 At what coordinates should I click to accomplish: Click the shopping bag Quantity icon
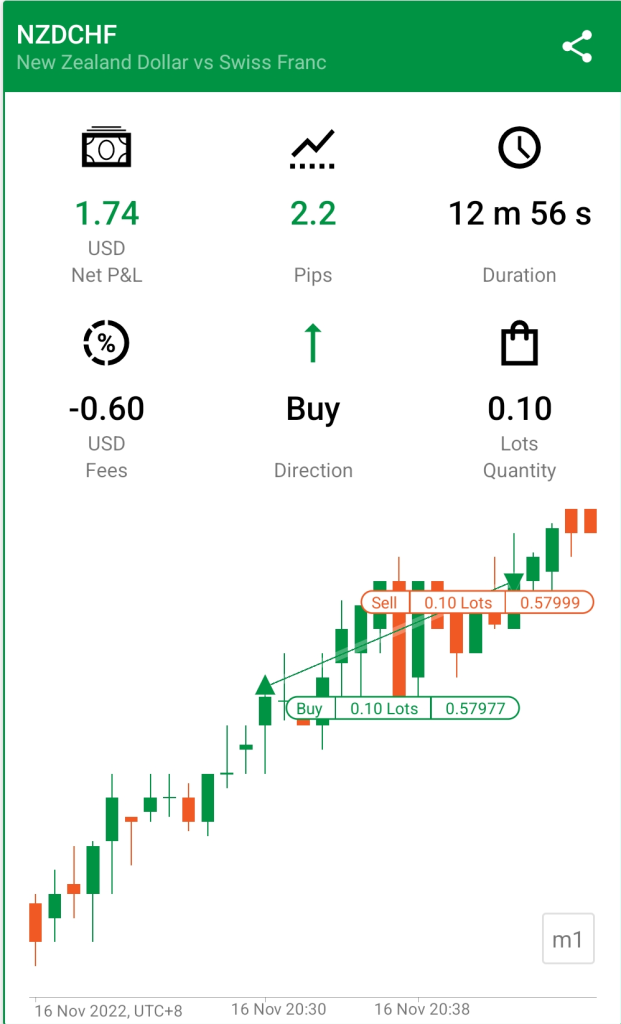click(x=519, y=343)
